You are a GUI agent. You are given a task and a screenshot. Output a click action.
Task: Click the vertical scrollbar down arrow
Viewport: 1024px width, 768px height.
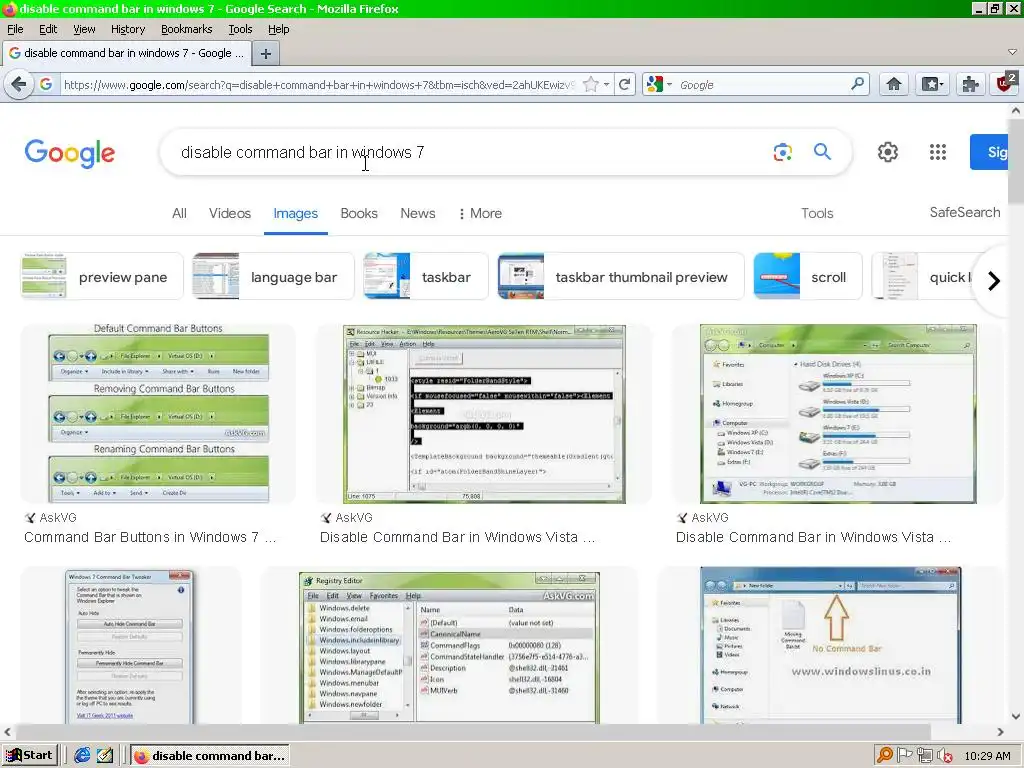(1015, 716)
